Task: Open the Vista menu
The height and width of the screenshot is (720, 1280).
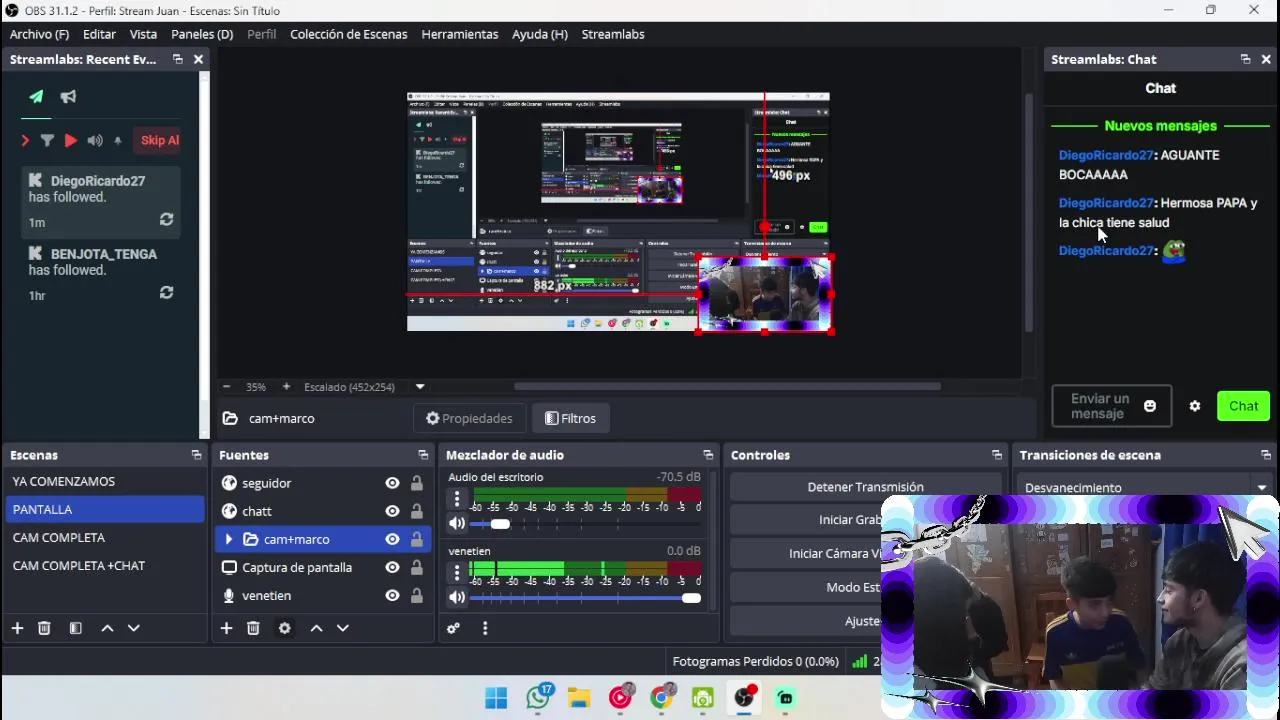Action: tap(143, 34)
